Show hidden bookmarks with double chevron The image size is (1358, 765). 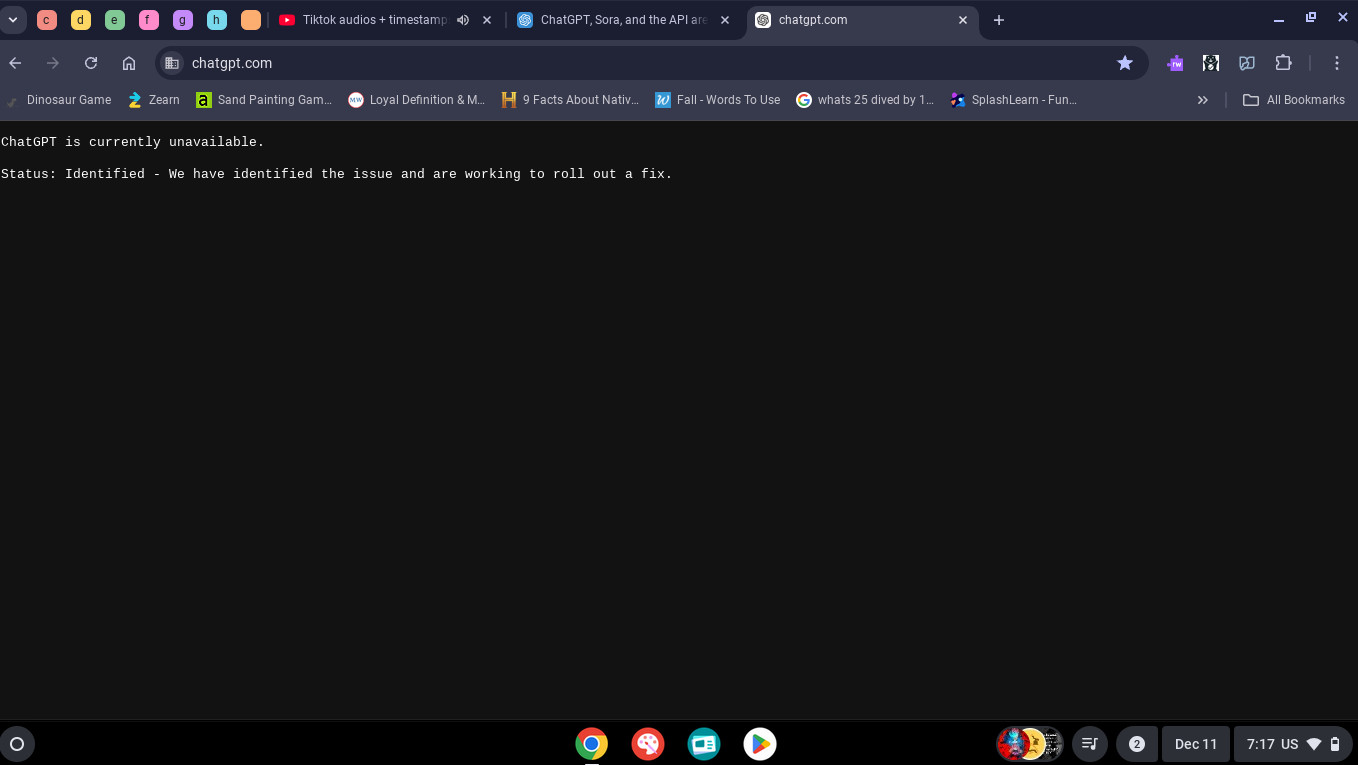[1203, 100]
